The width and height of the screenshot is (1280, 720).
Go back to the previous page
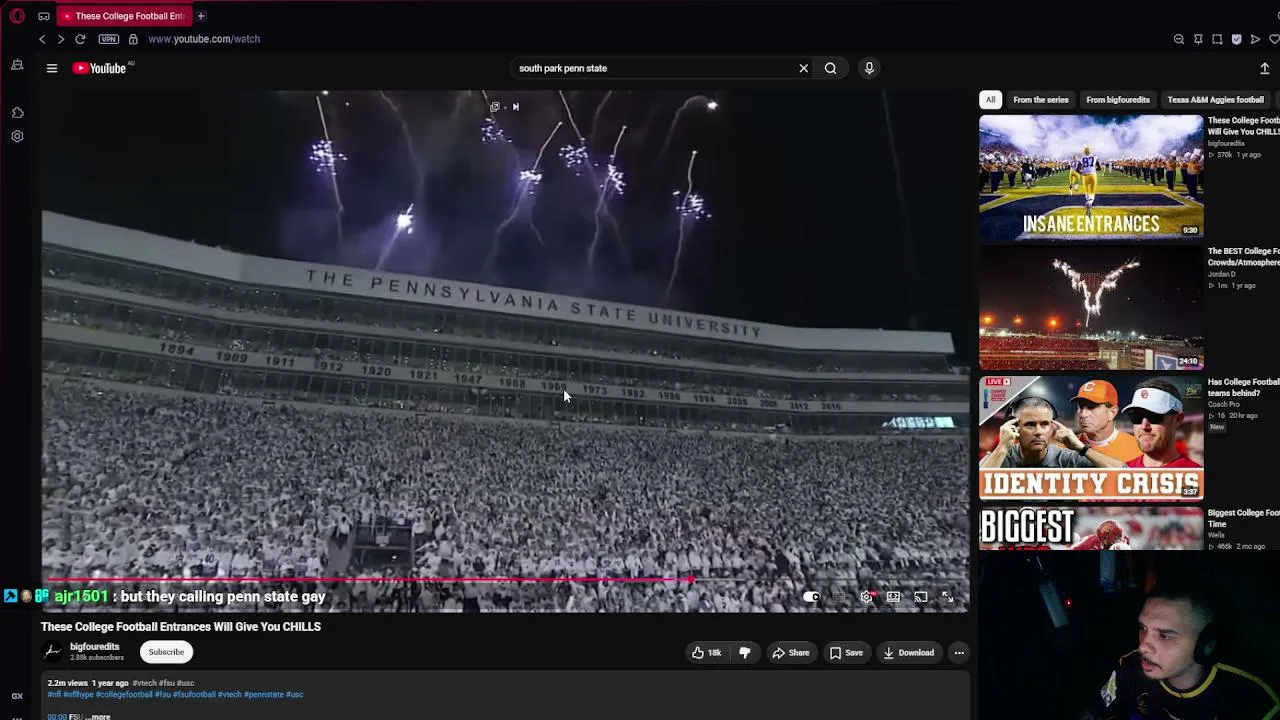tap(42, 39)
